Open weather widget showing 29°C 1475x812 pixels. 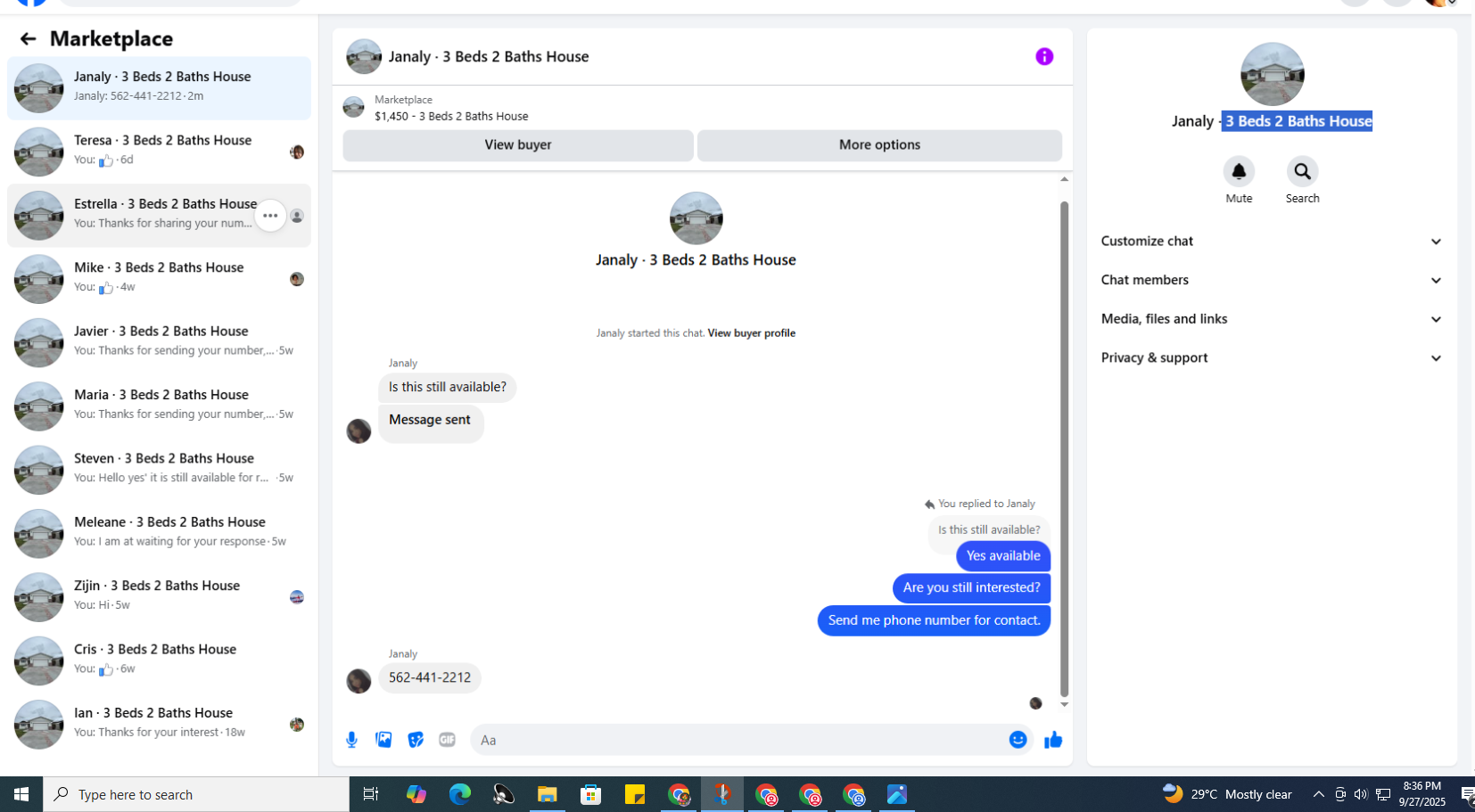point(1227,794)
